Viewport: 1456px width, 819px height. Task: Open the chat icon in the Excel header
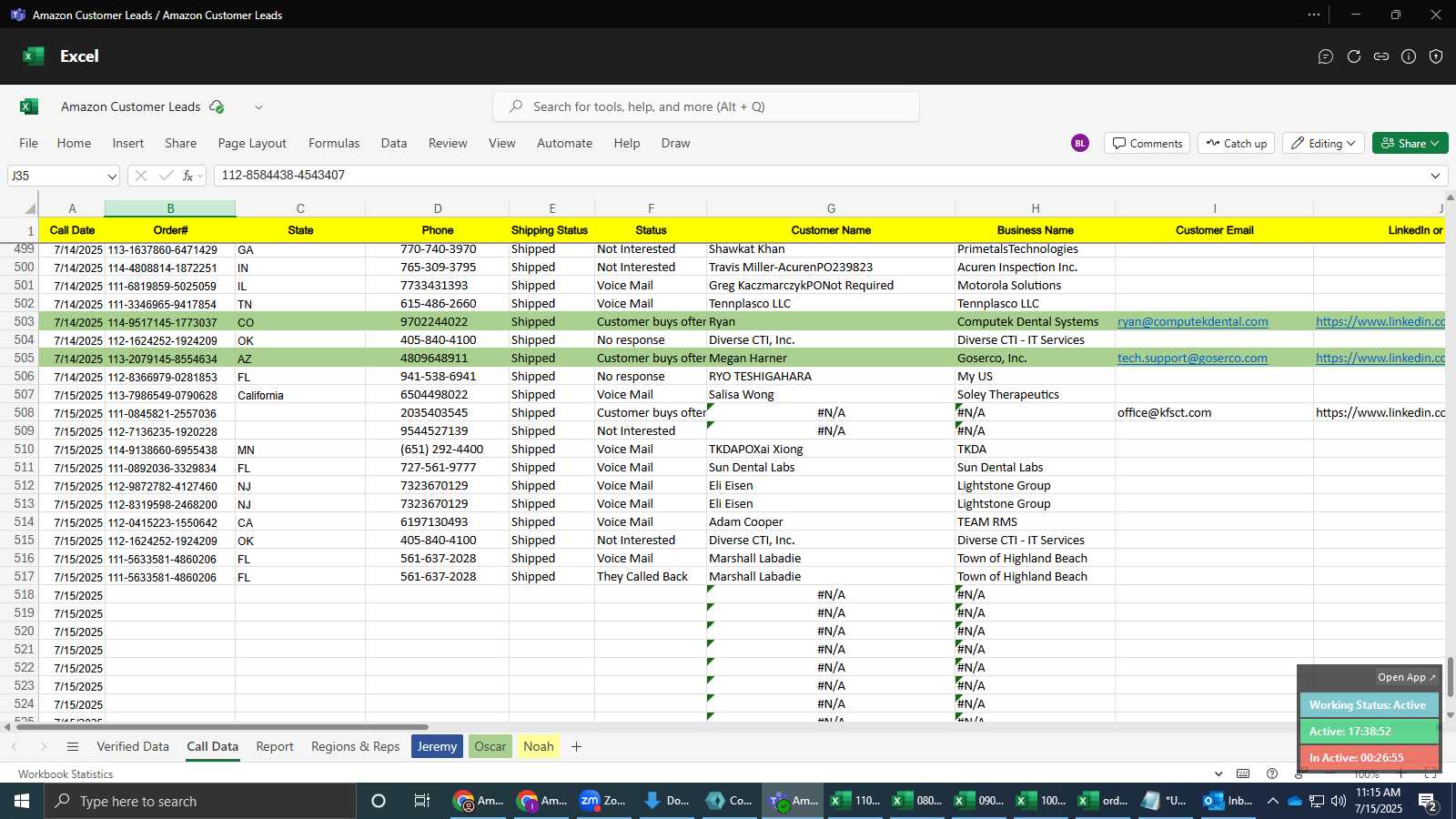tap(1326, 56)
